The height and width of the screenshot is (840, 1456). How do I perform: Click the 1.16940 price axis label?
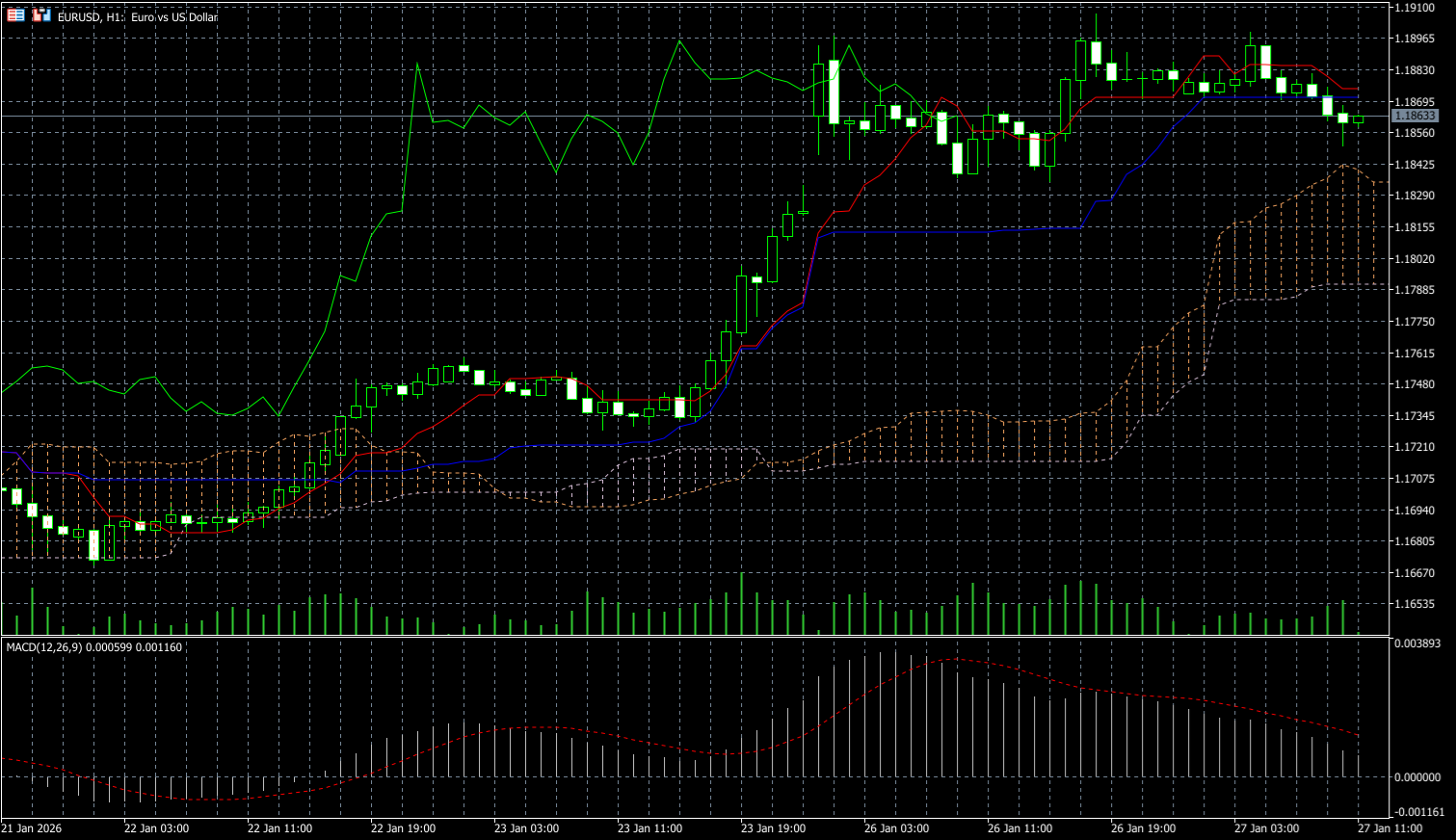click(1416, 511)
